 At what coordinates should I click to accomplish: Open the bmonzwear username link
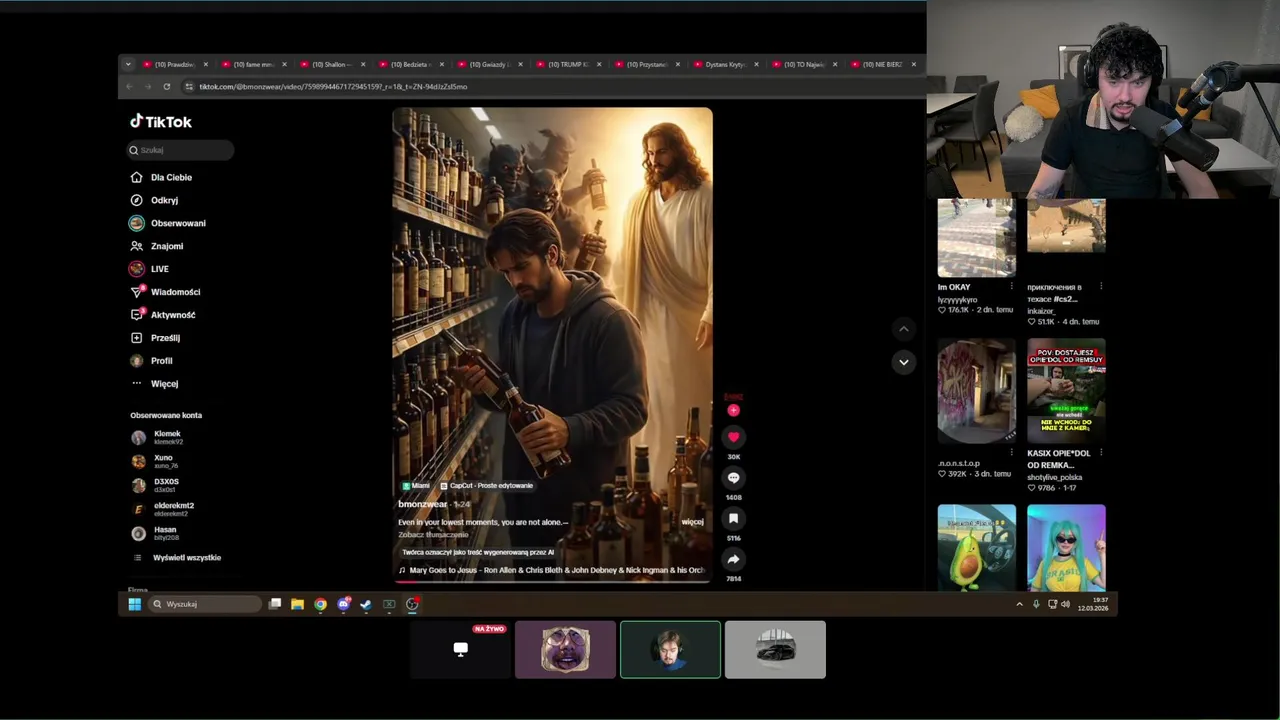(x=422, y=504)
